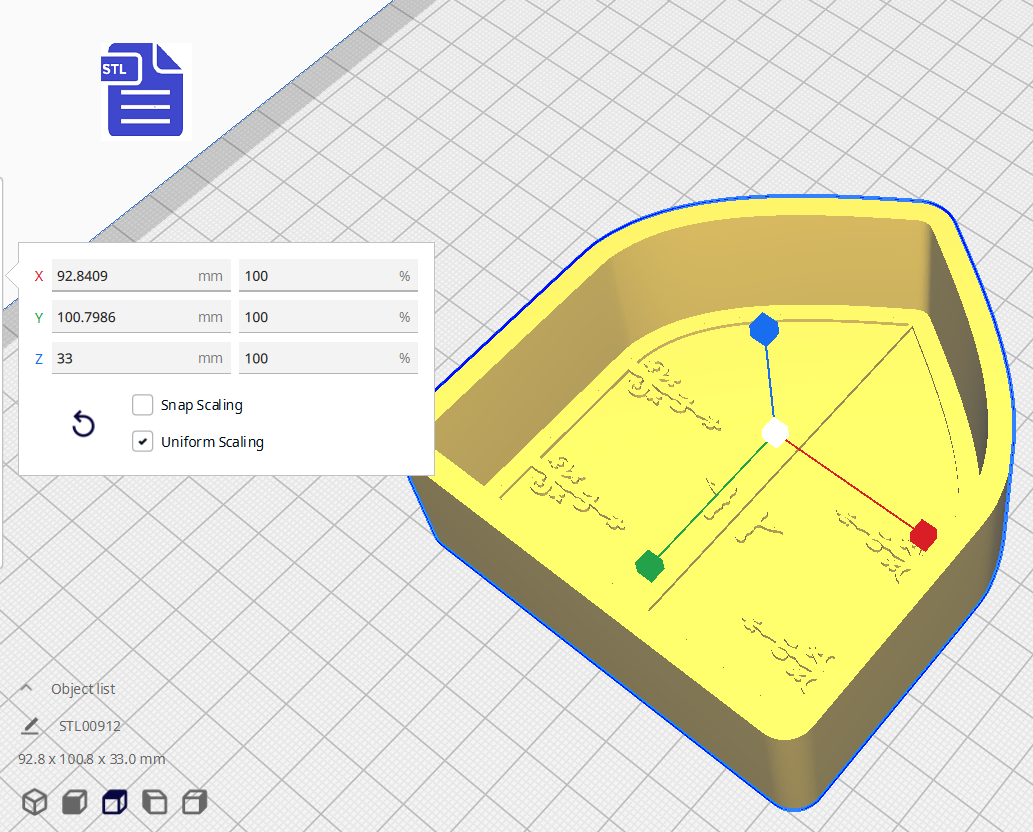Click the green Y-axis scale handle
The height and width of the screenshot is (832, 1033).
tap(650, 565)
